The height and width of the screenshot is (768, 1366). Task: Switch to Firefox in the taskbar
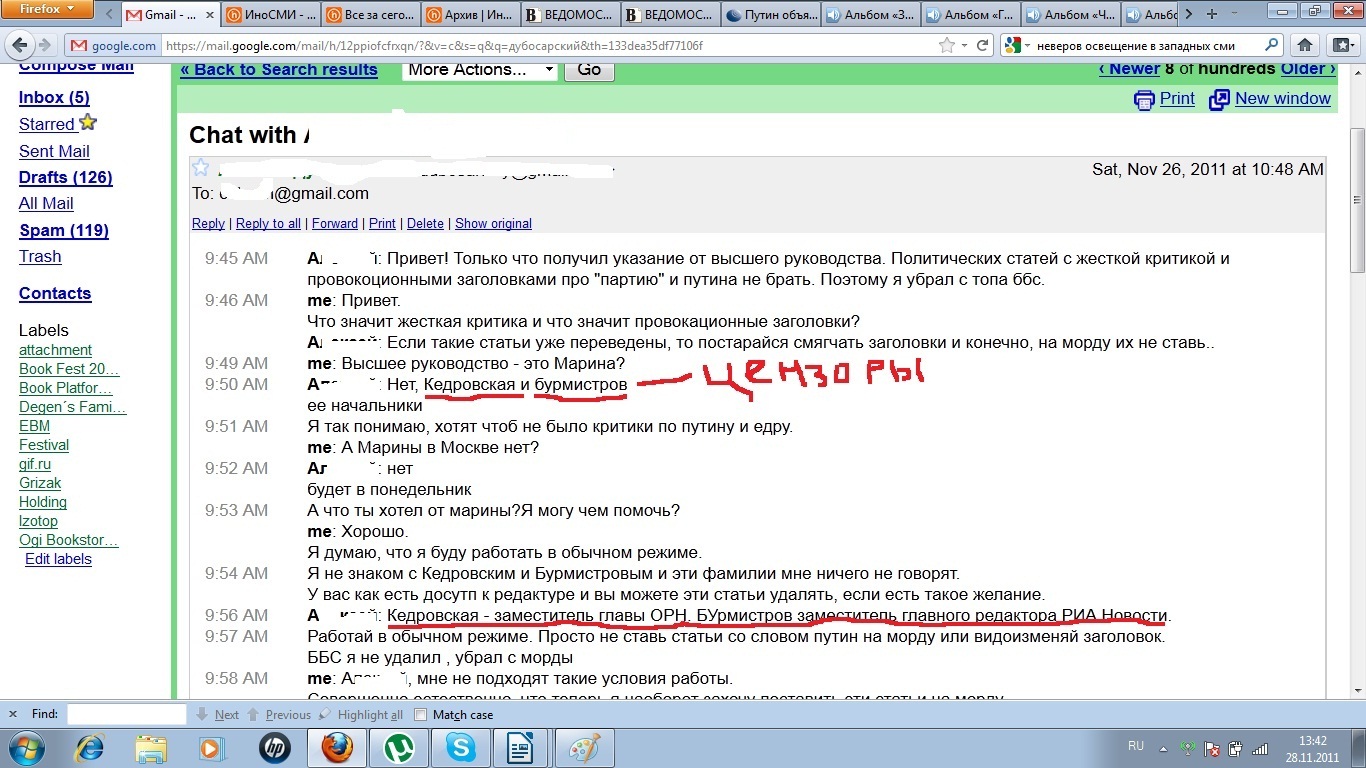click(x=337, y=748)
